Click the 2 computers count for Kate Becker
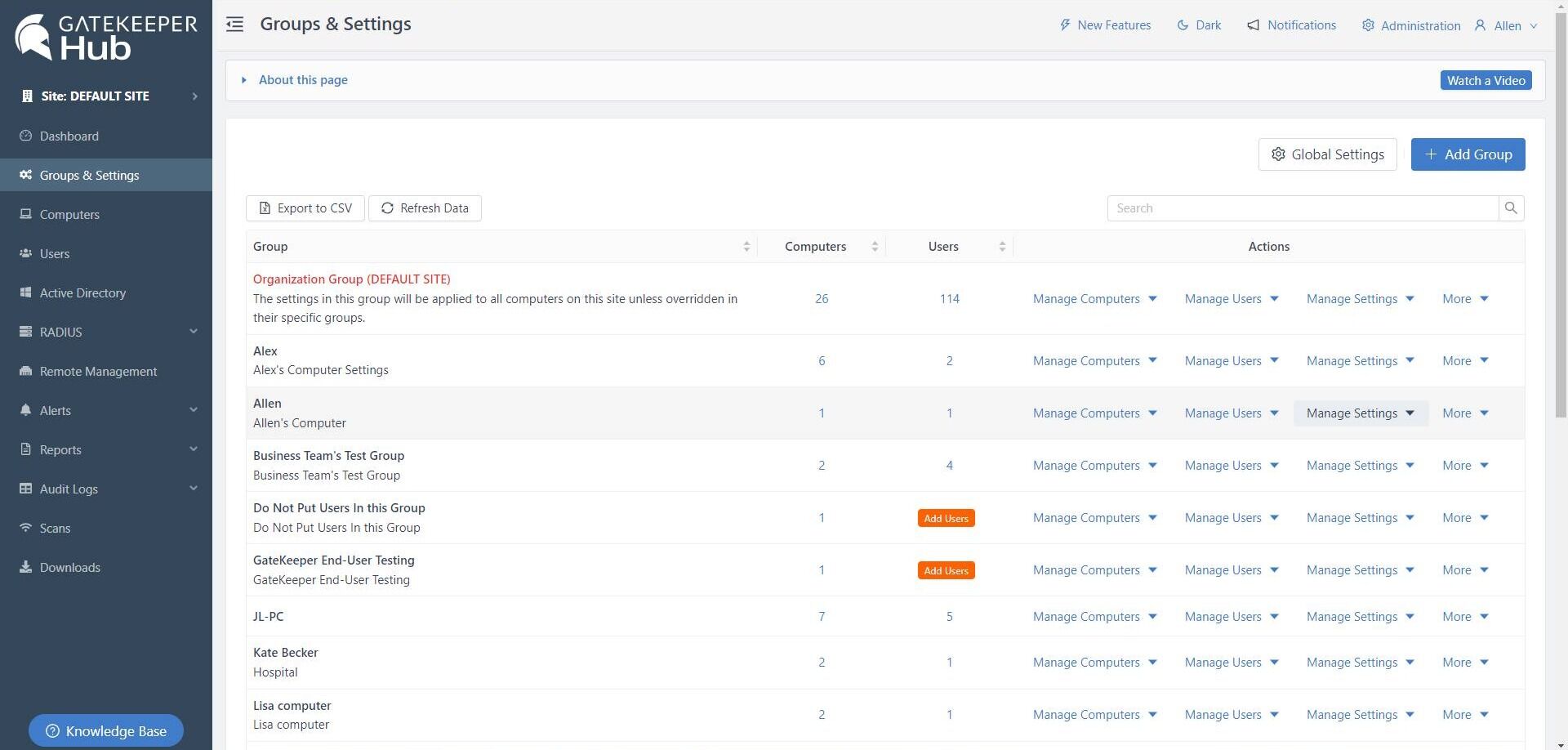Image resolution: width=1568 pixels, height=750 pixels. (822, 663)
